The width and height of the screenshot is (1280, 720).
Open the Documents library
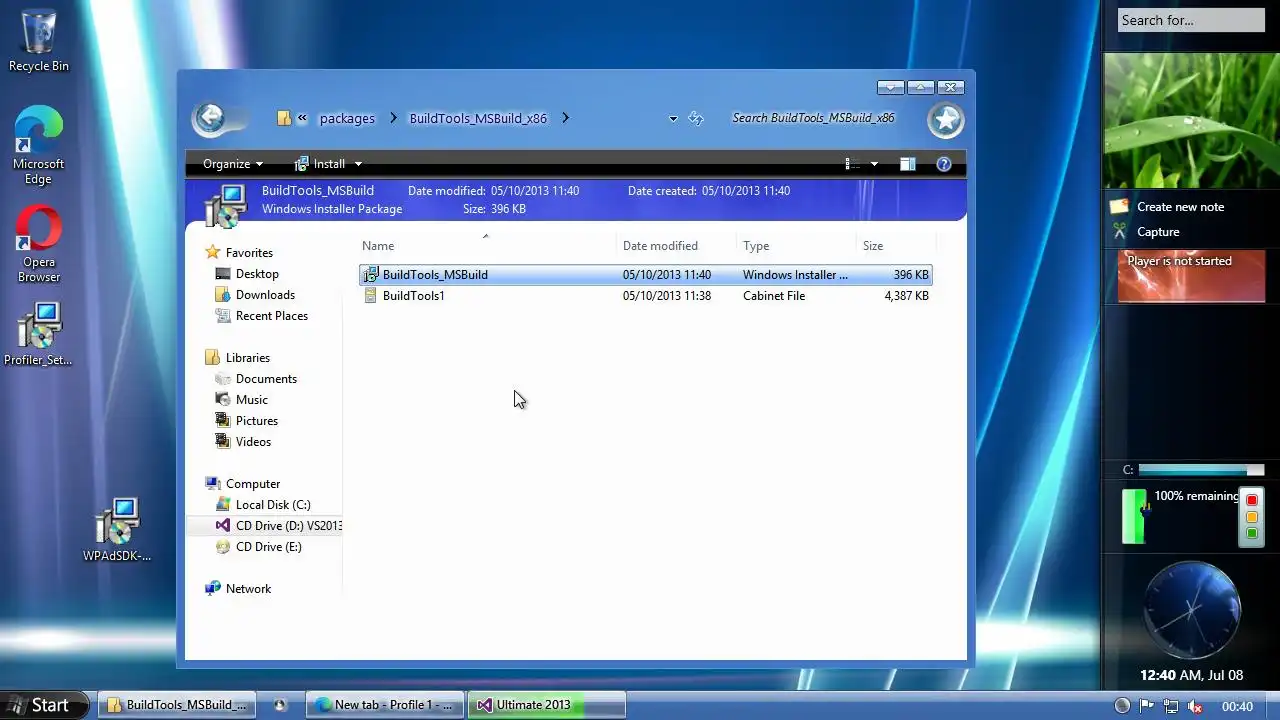pos(266,379)
